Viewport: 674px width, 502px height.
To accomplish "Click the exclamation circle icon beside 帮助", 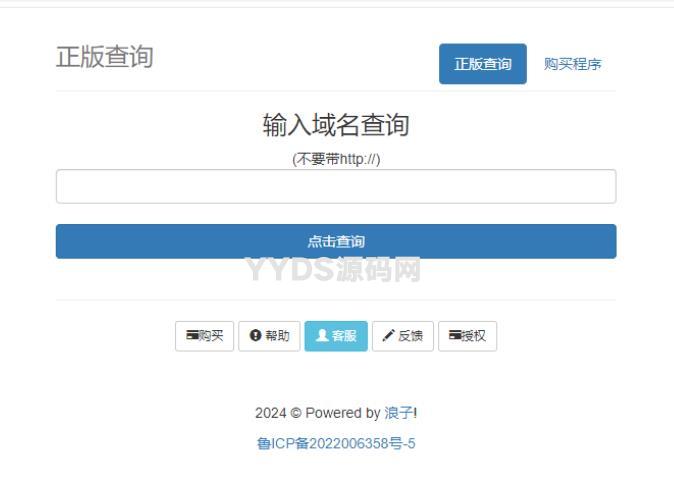I will 255,336.
